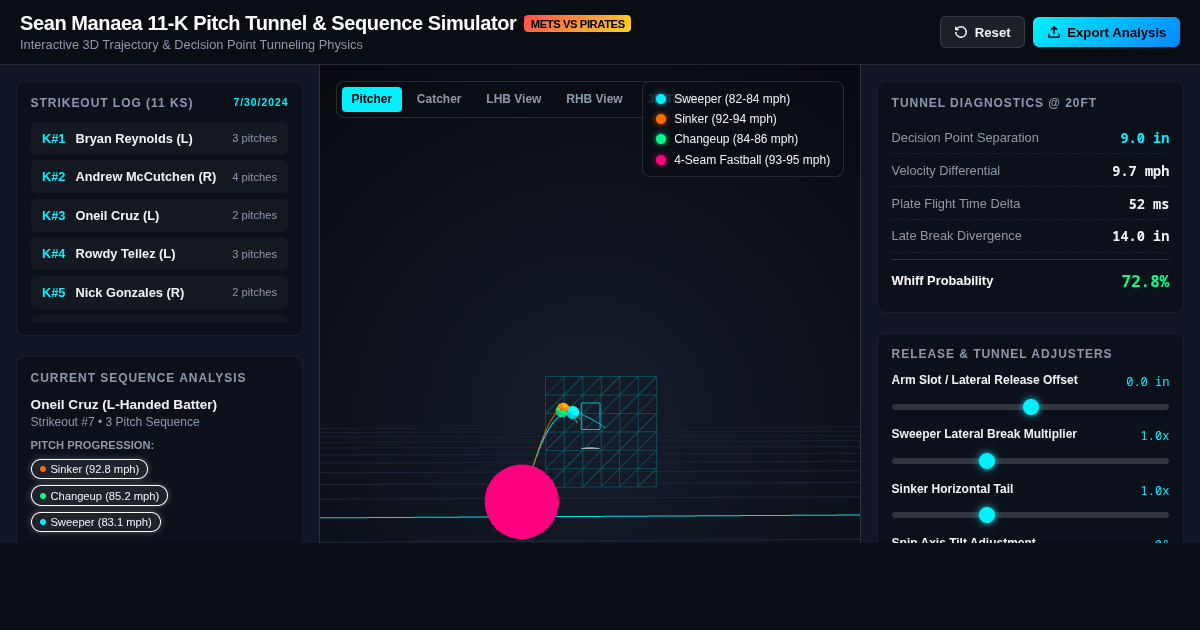Click the Plate Flight Time Delta 52 ms value
Image resolution: width=1200 pixels, height=630 pixels.
1149,204
